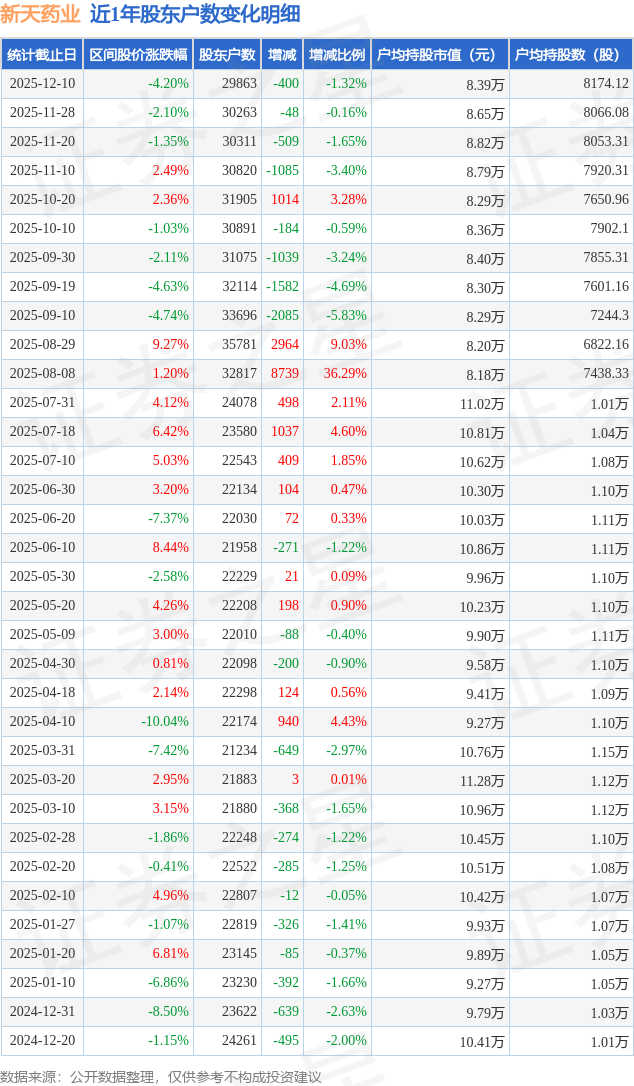
Task: Select the 8739 shareholder increase value
Action: click(x=284, y=374)
